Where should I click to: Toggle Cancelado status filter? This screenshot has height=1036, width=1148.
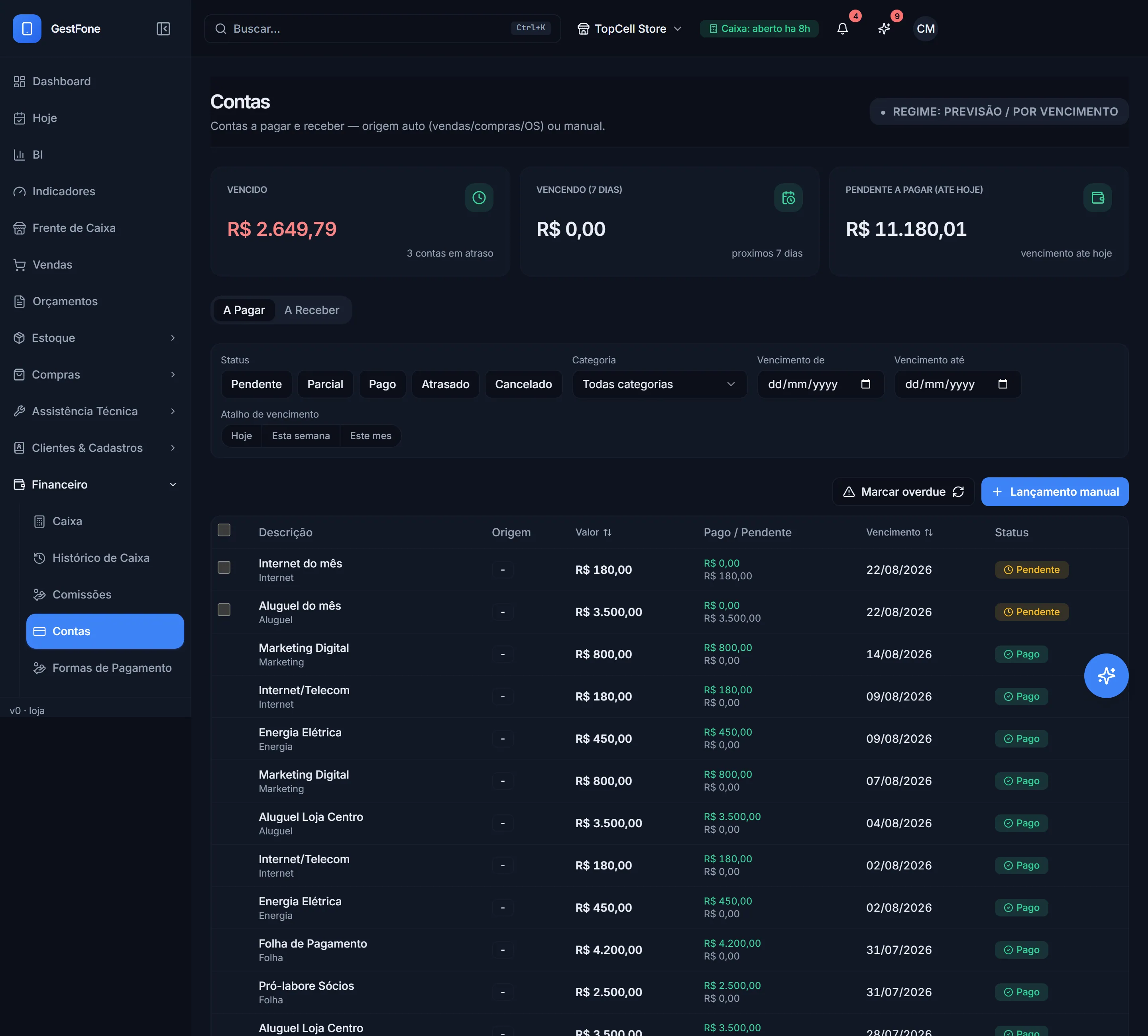pyautogui.click(x=523, y=384)
